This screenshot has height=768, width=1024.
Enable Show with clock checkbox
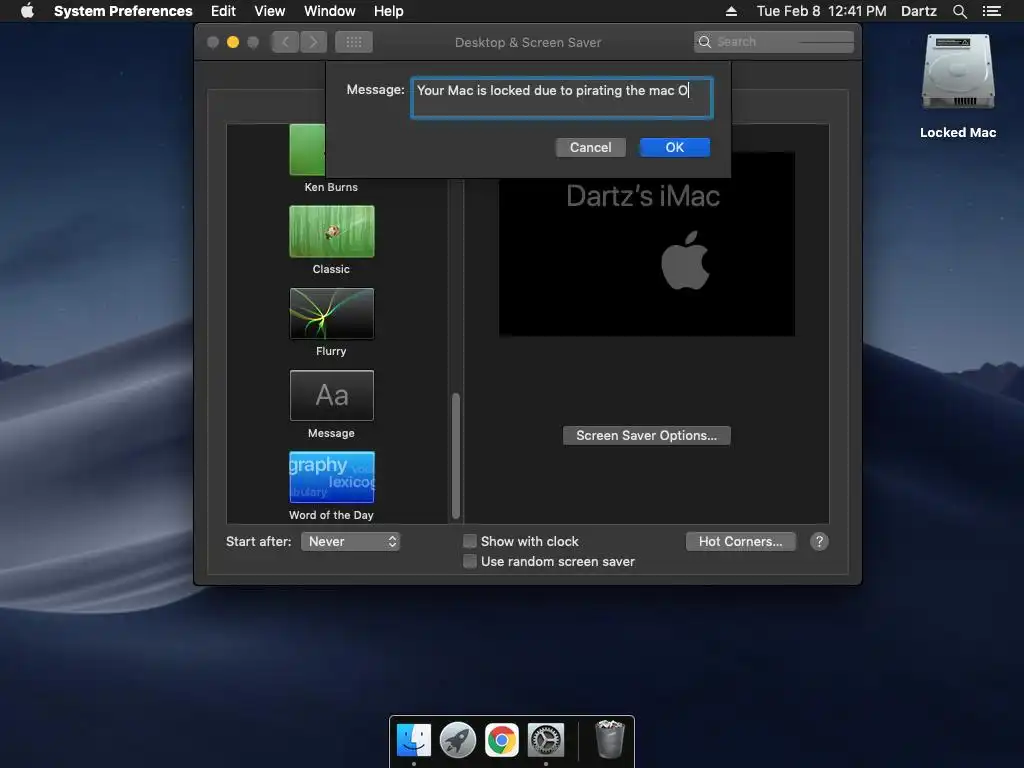(470, 541)
